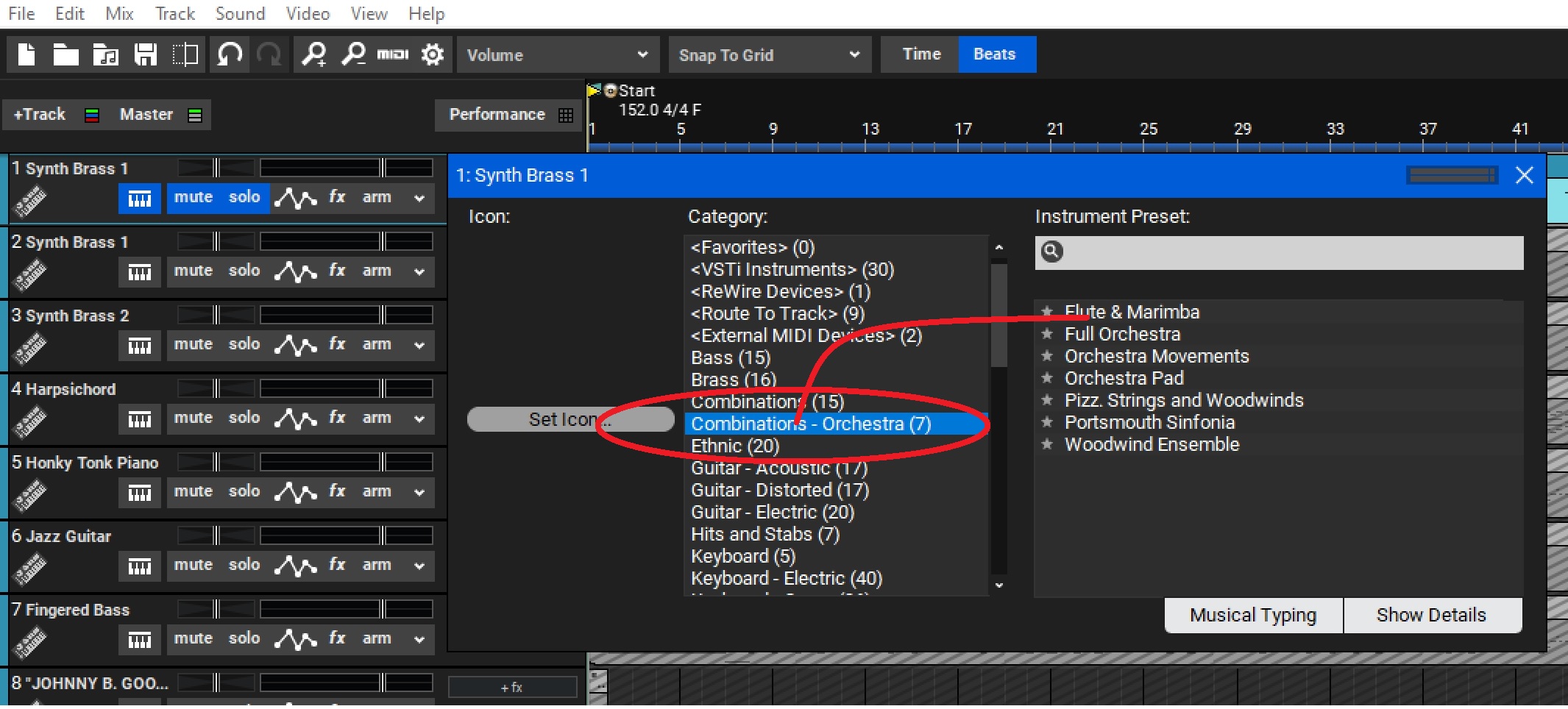The height and width of the screenshot is (709, 1568).
Task: Favorite the Full Orchestra preset star
Action: 1047,335
